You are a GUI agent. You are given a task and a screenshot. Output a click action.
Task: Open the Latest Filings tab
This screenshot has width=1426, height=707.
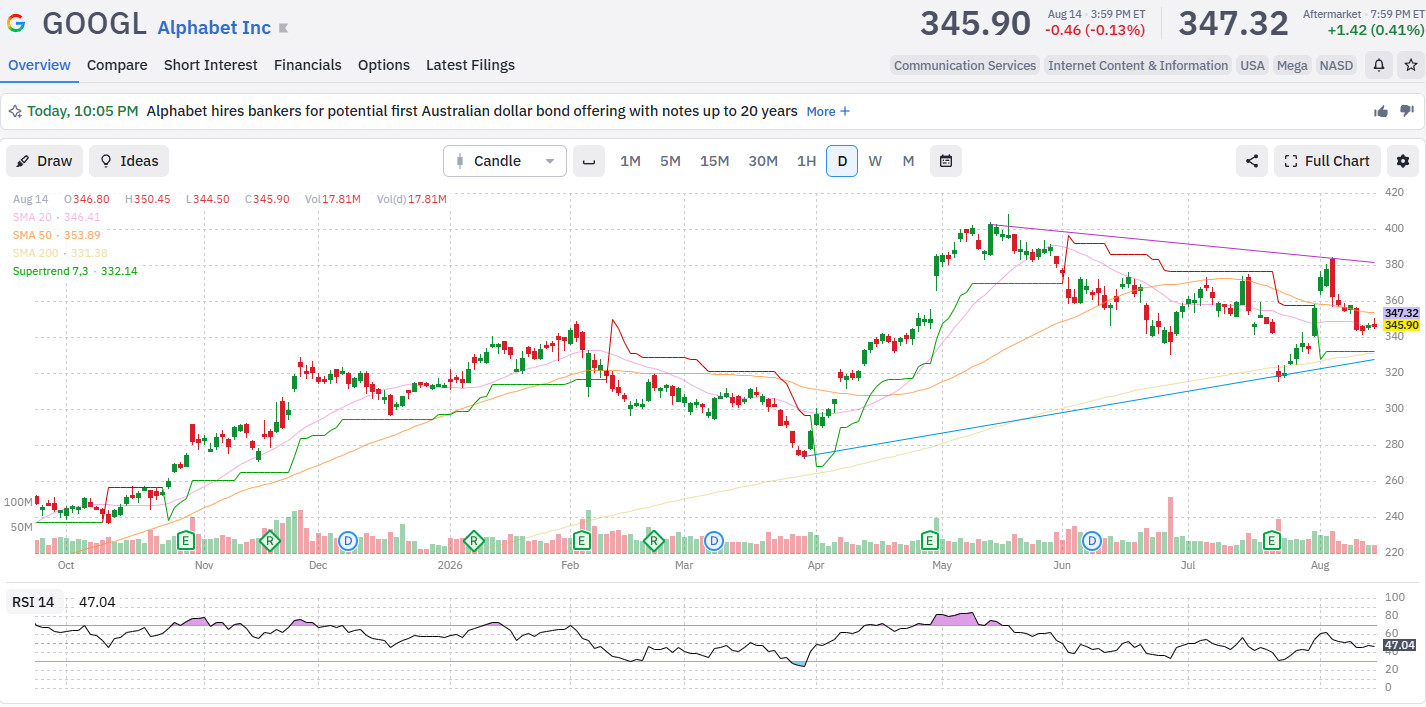pos(470,65)
